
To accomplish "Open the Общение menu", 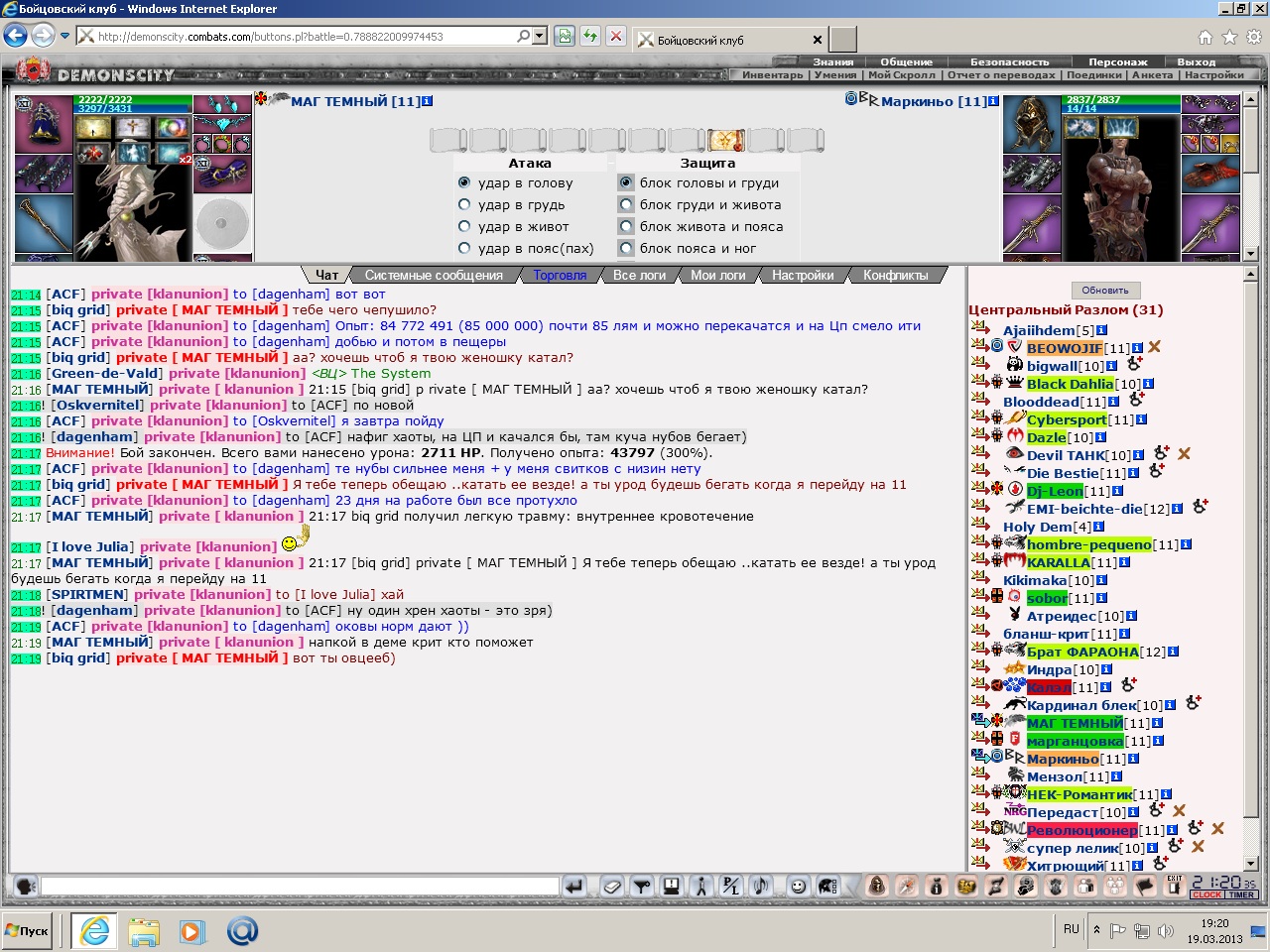I will click(906, 61).
